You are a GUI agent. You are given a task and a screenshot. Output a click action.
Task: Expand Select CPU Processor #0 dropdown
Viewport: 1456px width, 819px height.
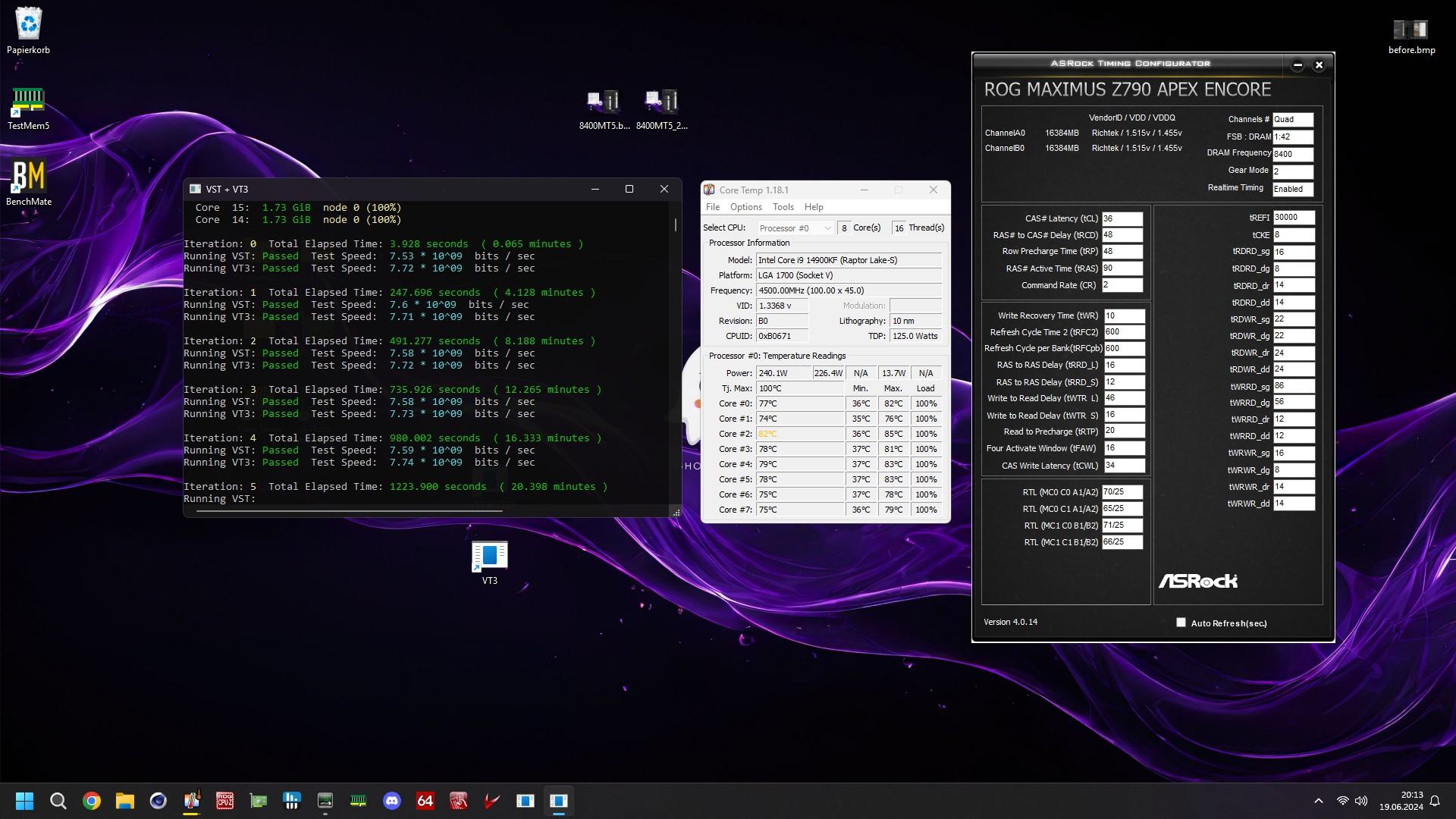[795, 228]
